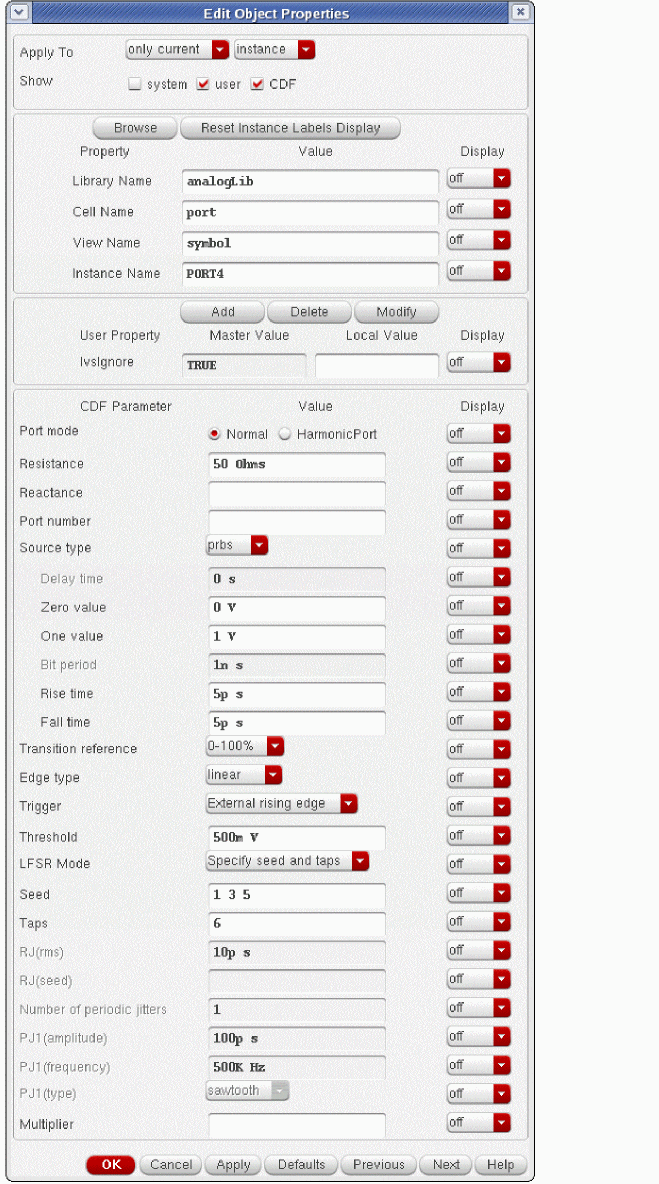Open the LFSR Mode dropdown
The image size is (659, 1184).
click(x=287, y=861)
